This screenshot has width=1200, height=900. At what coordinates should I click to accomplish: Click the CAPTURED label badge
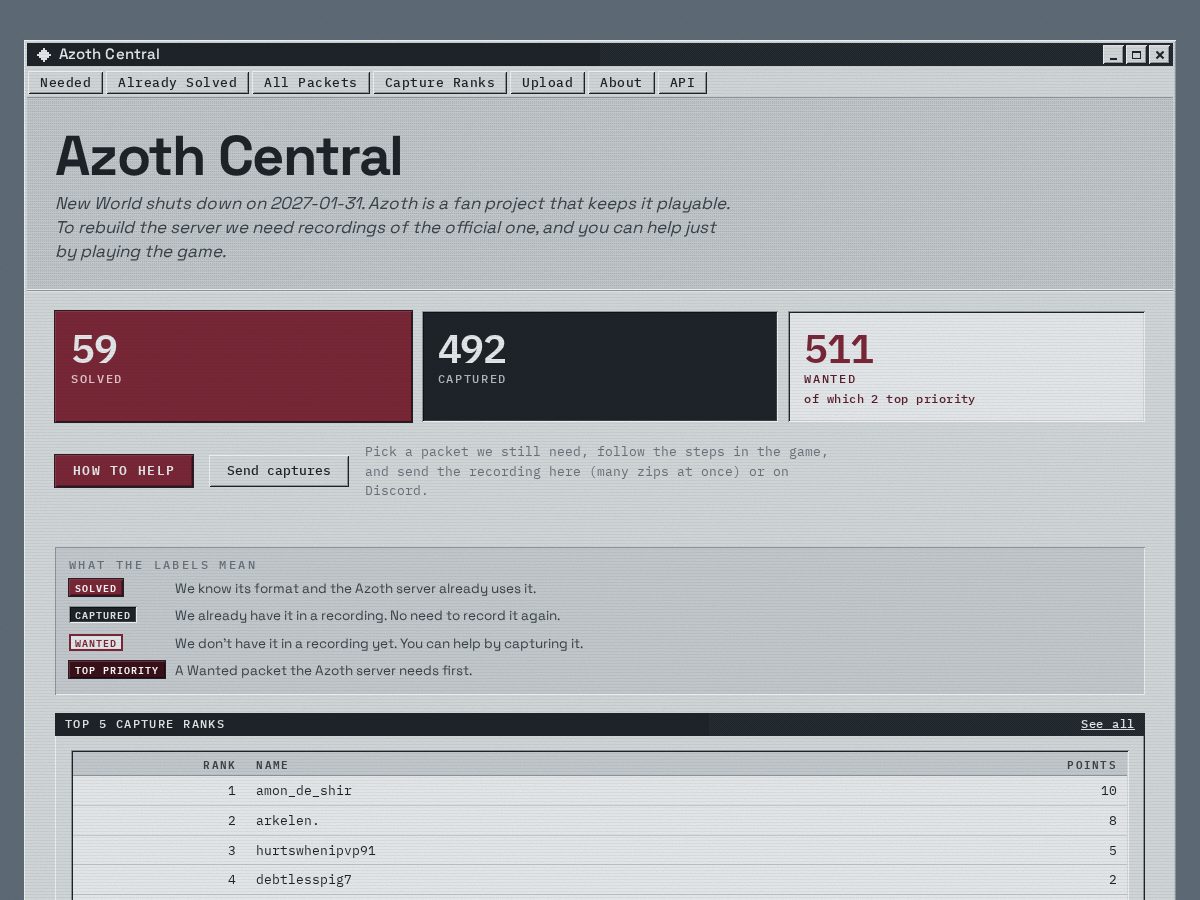coord(103,615)
